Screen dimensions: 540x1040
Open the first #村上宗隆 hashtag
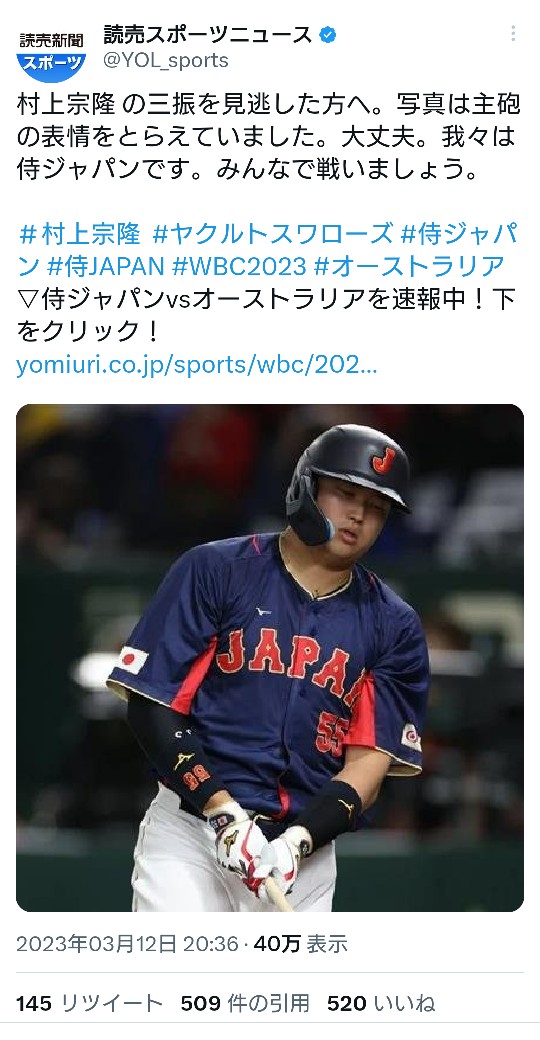coord(80,234)
